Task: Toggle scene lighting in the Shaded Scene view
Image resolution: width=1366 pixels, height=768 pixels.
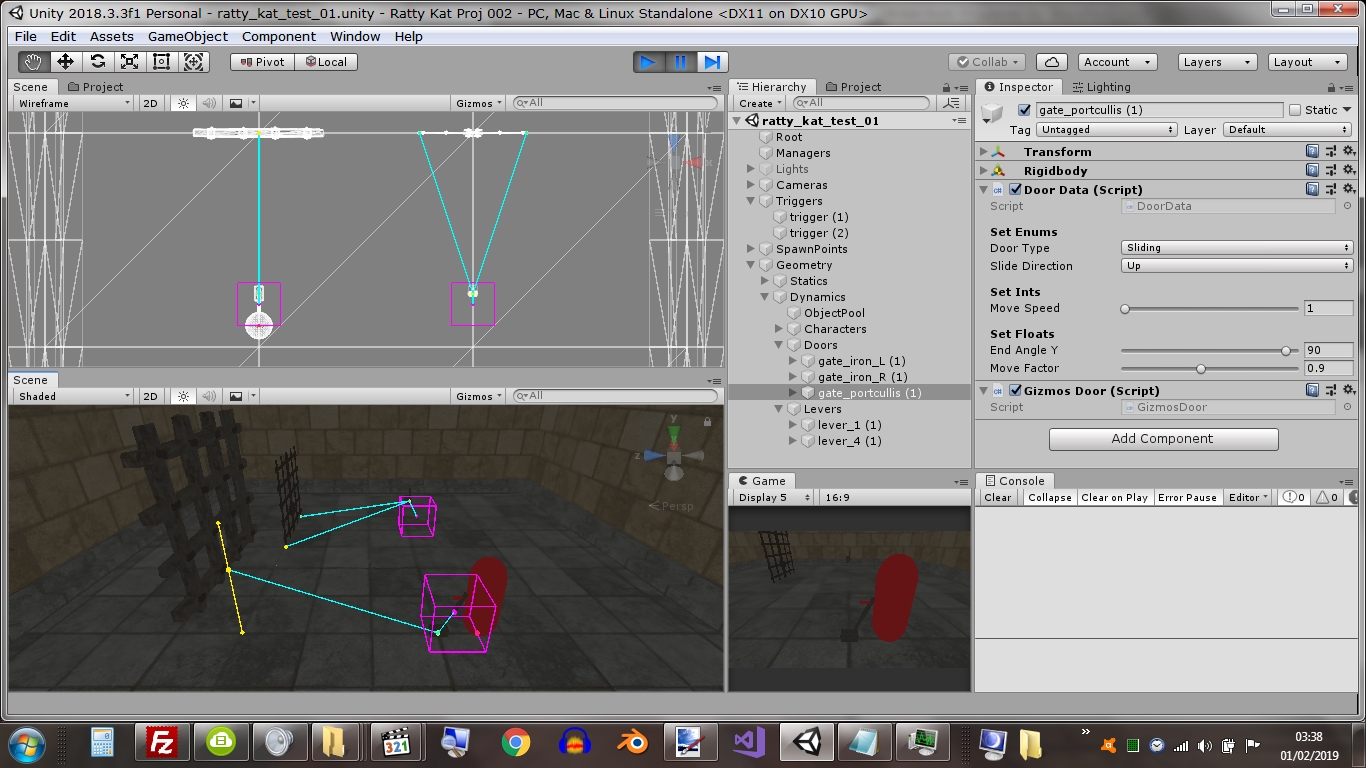Action: tap(183, 396)
